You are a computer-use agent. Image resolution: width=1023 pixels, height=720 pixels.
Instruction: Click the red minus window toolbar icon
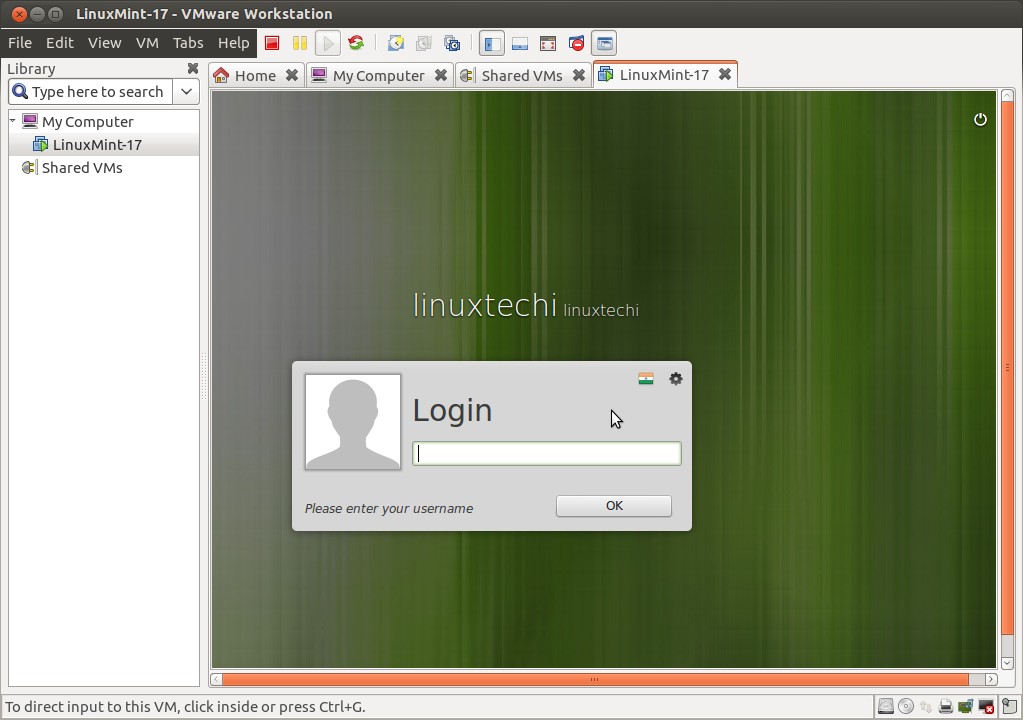(x=576, y=44)
